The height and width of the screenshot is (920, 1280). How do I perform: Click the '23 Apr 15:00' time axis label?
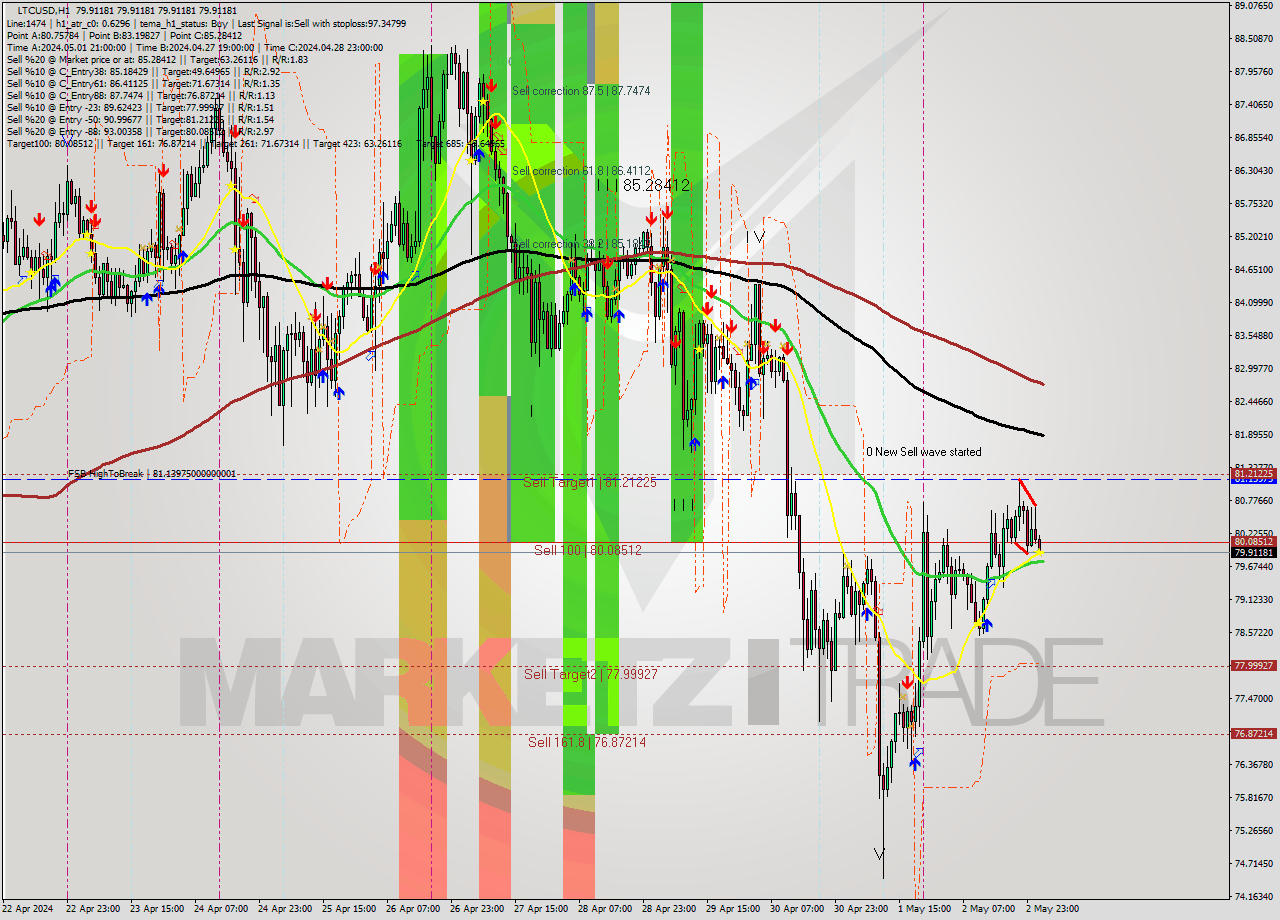159,909
